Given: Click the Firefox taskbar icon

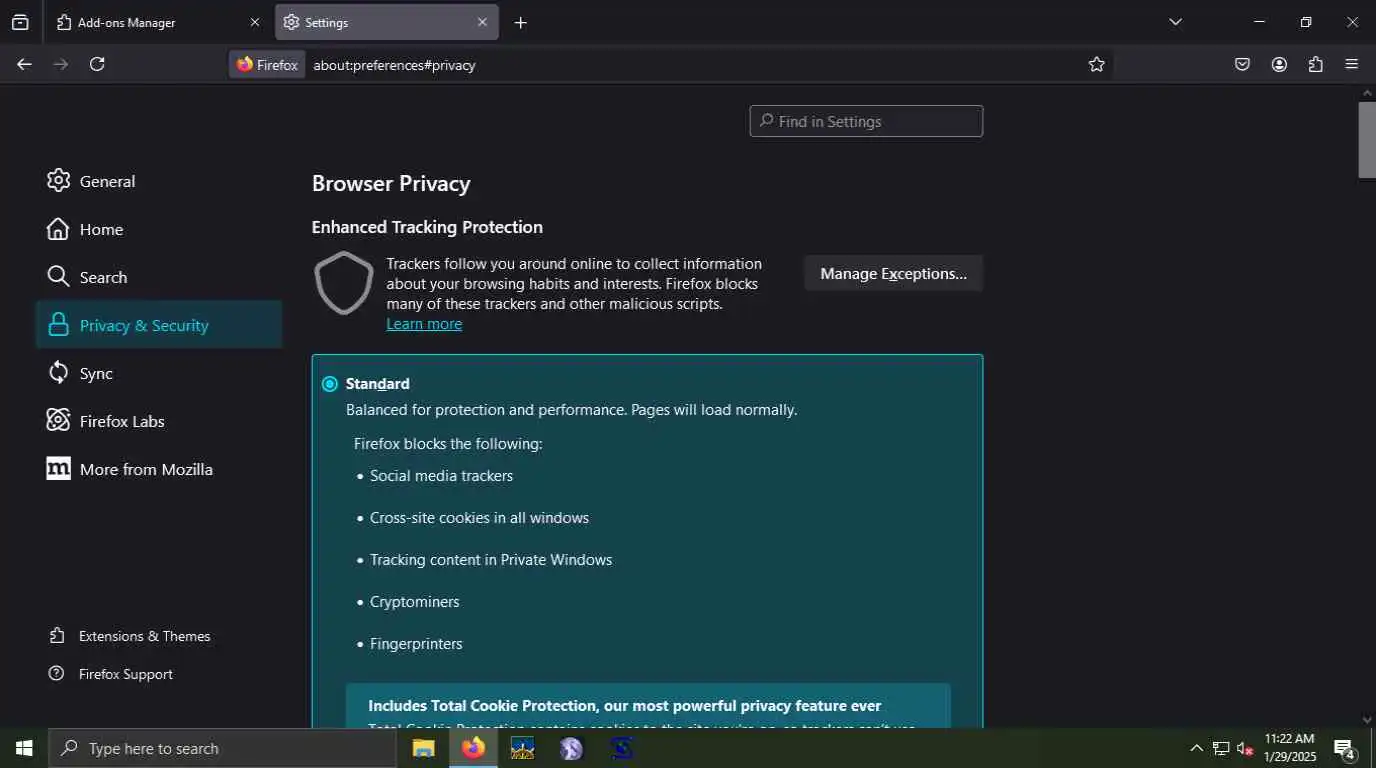Looking at the screenshot, I should 473,748.
